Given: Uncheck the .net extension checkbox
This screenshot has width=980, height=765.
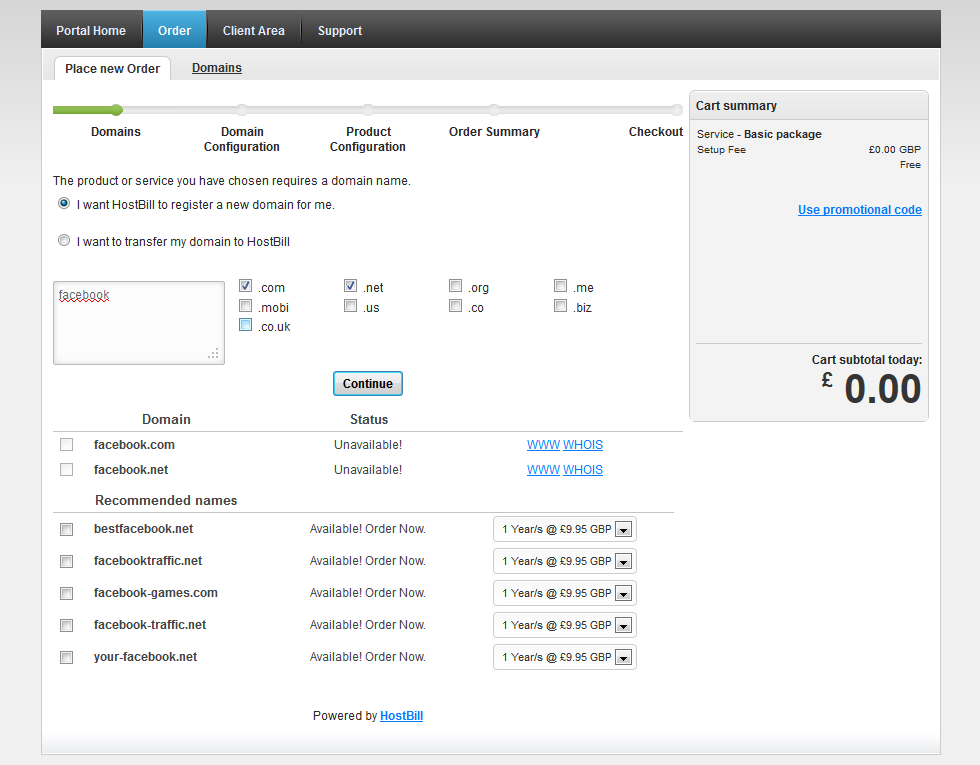Looking at the screenshot, I should point(351,286).
